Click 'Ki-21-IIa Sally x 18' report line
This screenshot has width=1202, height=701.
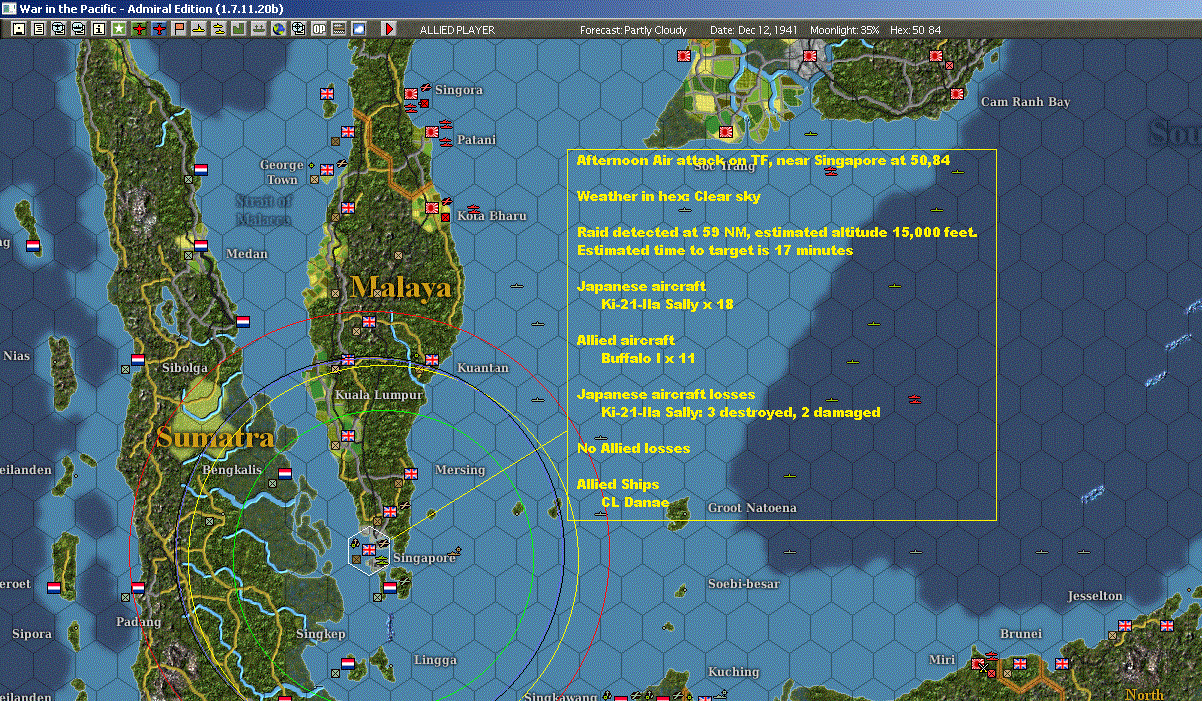[x=667, y=304]
